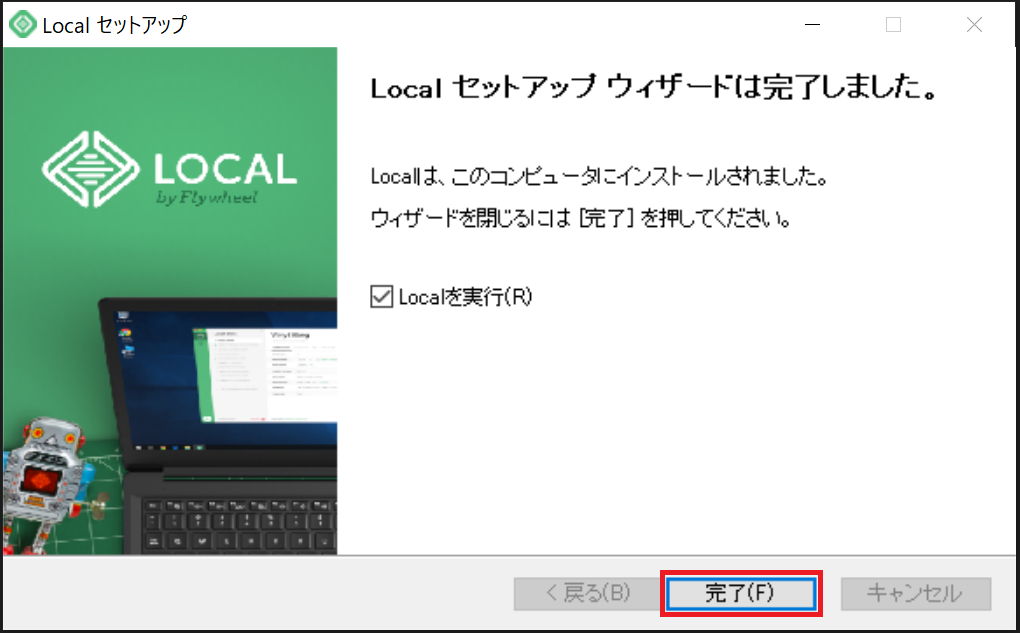Click the text 'Localは、このコンピュータにインストールされました。'
Viewport: 1020px width, 633px height.
click(598, 176)
